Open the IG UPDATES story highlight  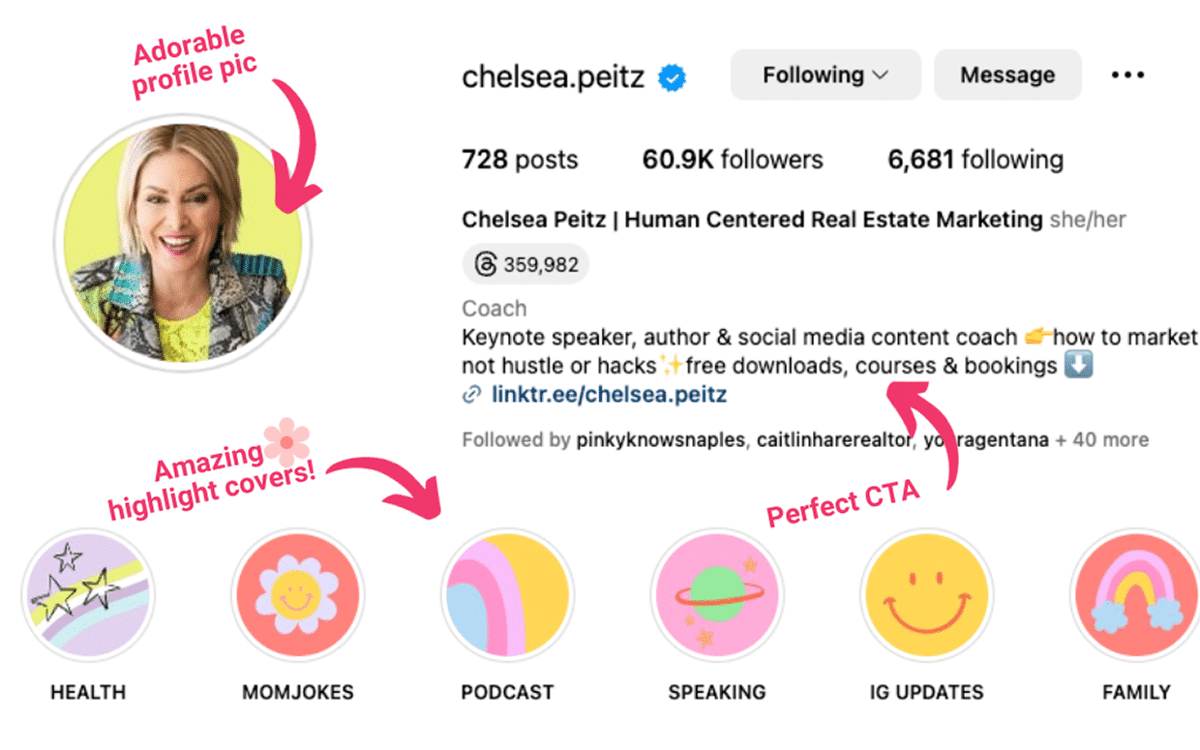coord(926,595)
